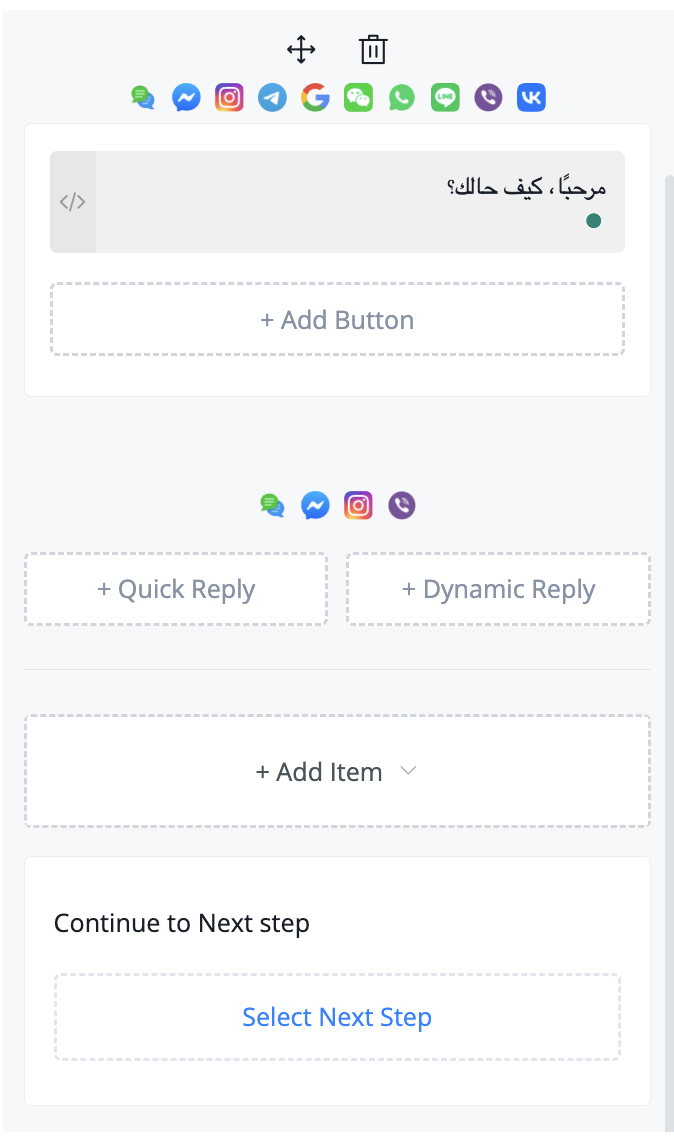674x1142 pixels.
Task: Click the move (drag handle) icon
Action: coord(301,49)
